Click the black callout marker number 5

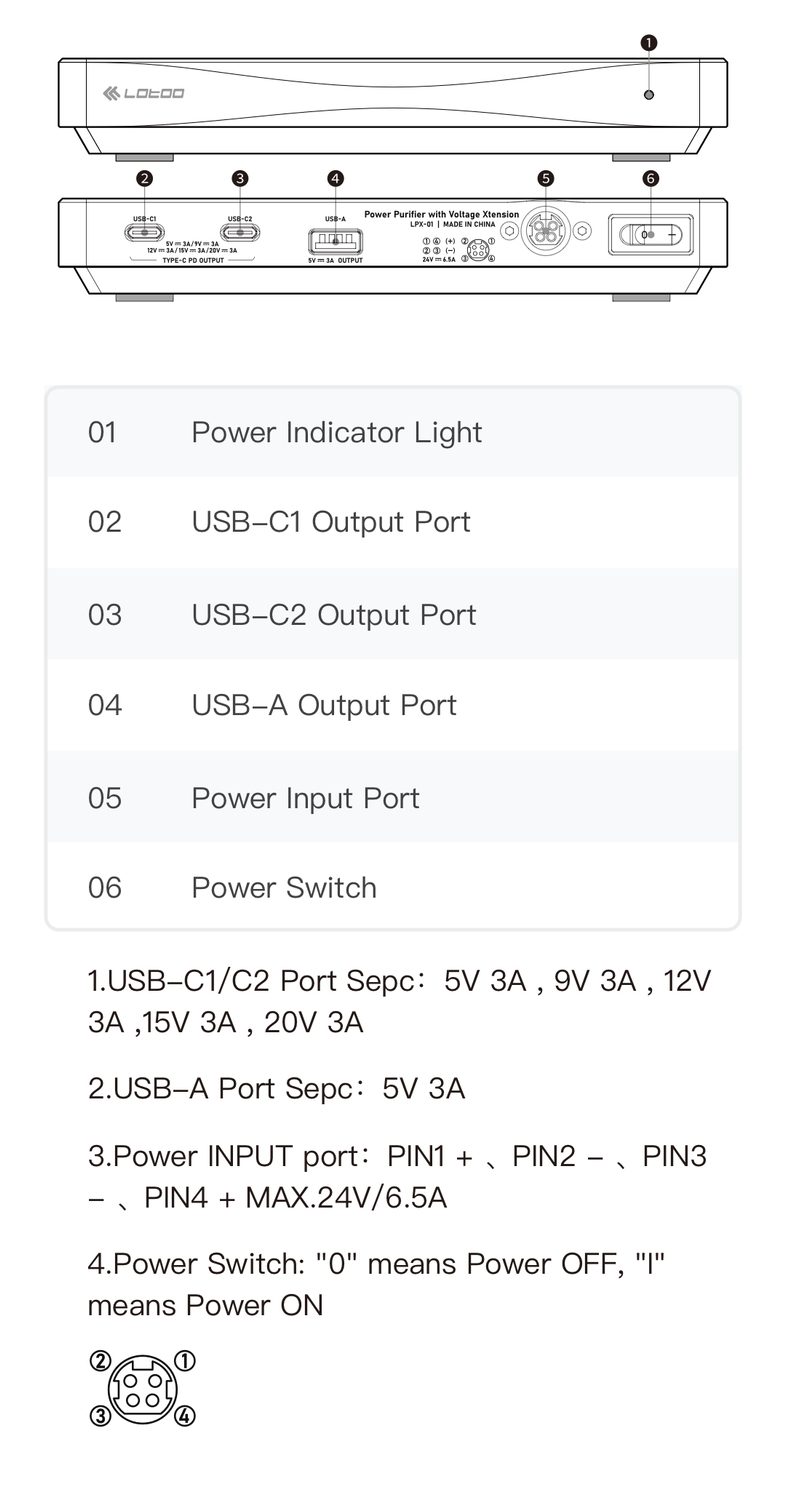(x=545, y=178)
